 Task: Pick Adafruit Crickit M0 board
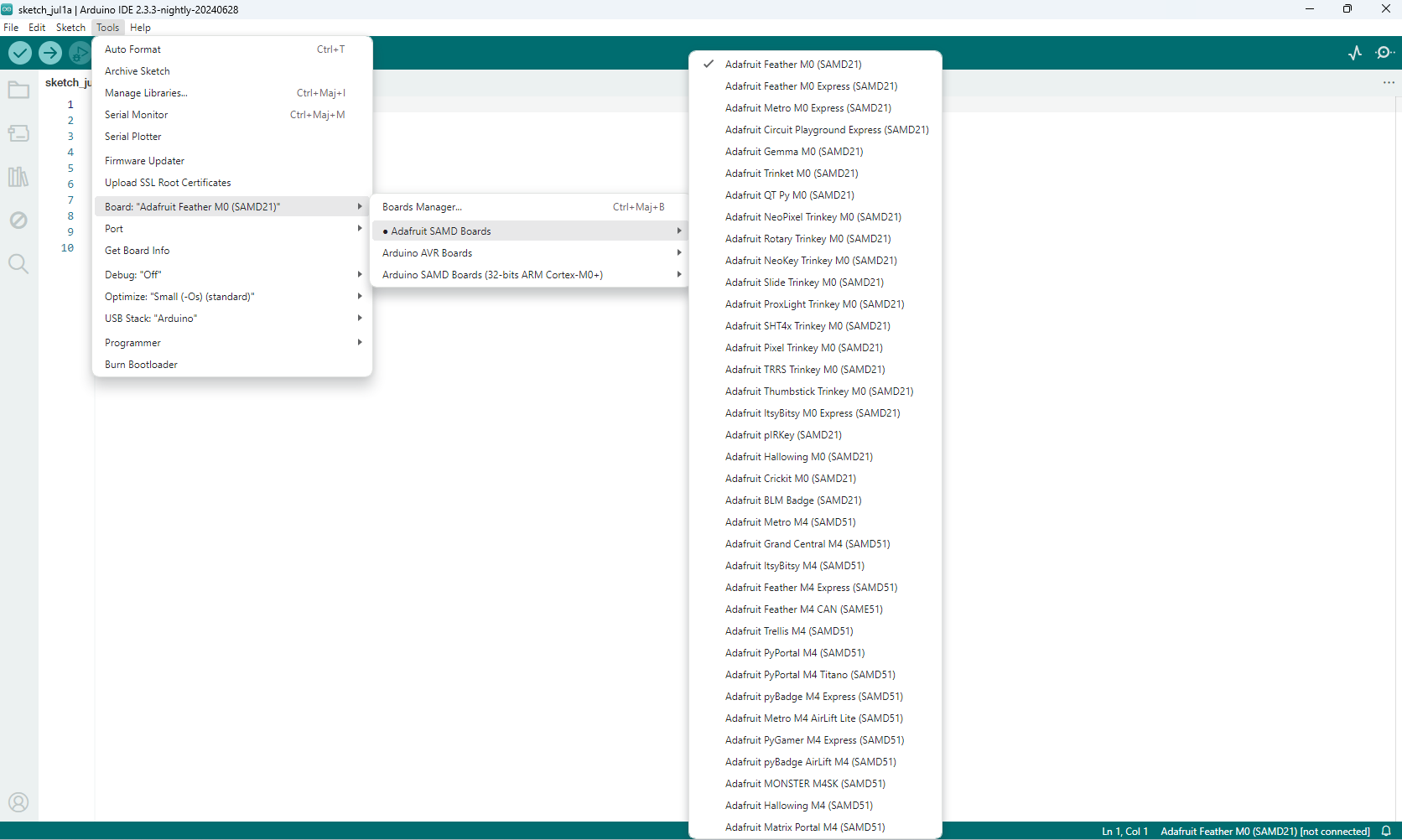click(815, 479)
